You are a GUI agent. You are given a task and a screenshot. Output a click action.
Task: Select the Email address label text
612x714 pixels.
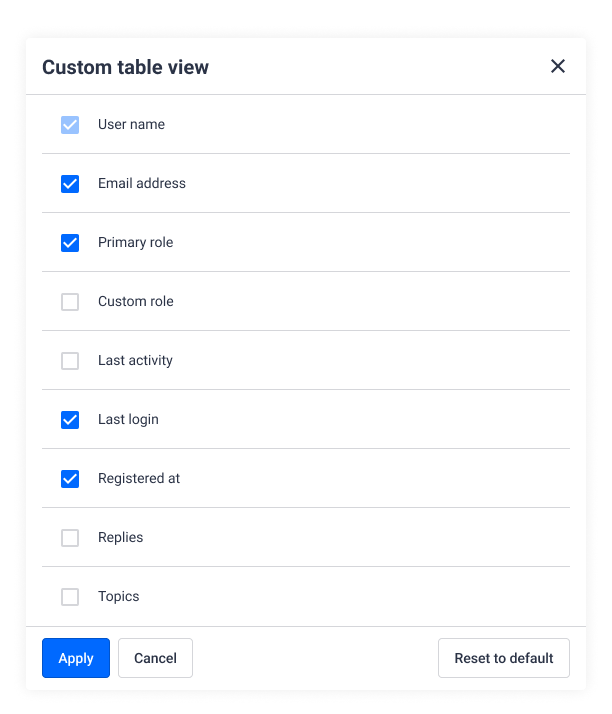click(x=142, y=183)
